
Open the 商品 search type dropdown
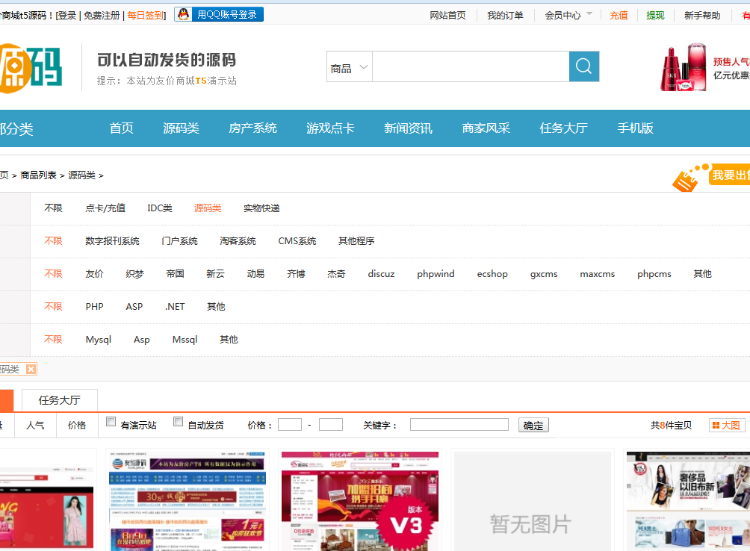tap(349, 67)
